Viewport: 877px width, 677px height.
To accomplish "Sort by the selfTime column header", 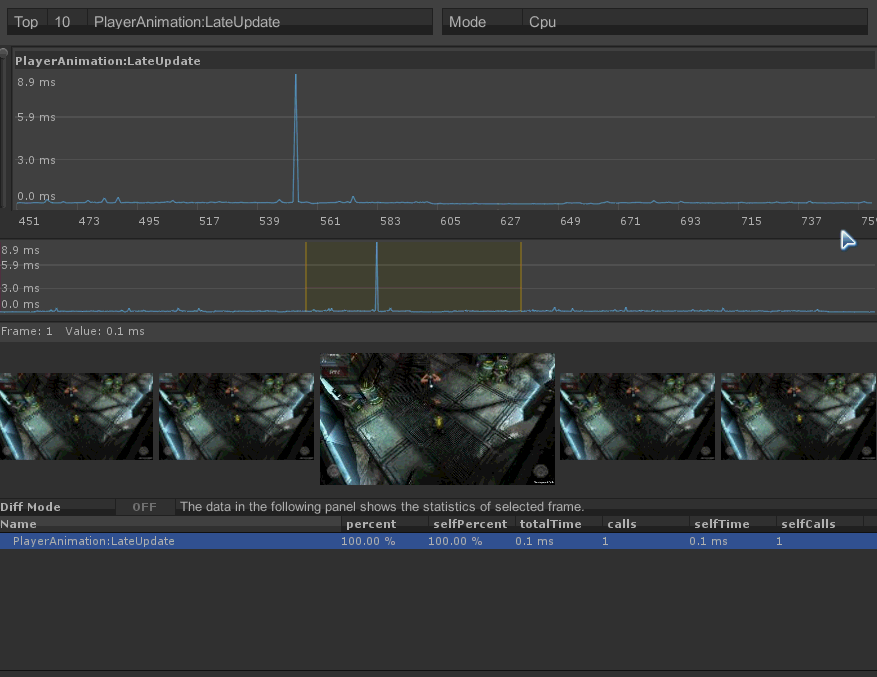I will click(721, 524).
